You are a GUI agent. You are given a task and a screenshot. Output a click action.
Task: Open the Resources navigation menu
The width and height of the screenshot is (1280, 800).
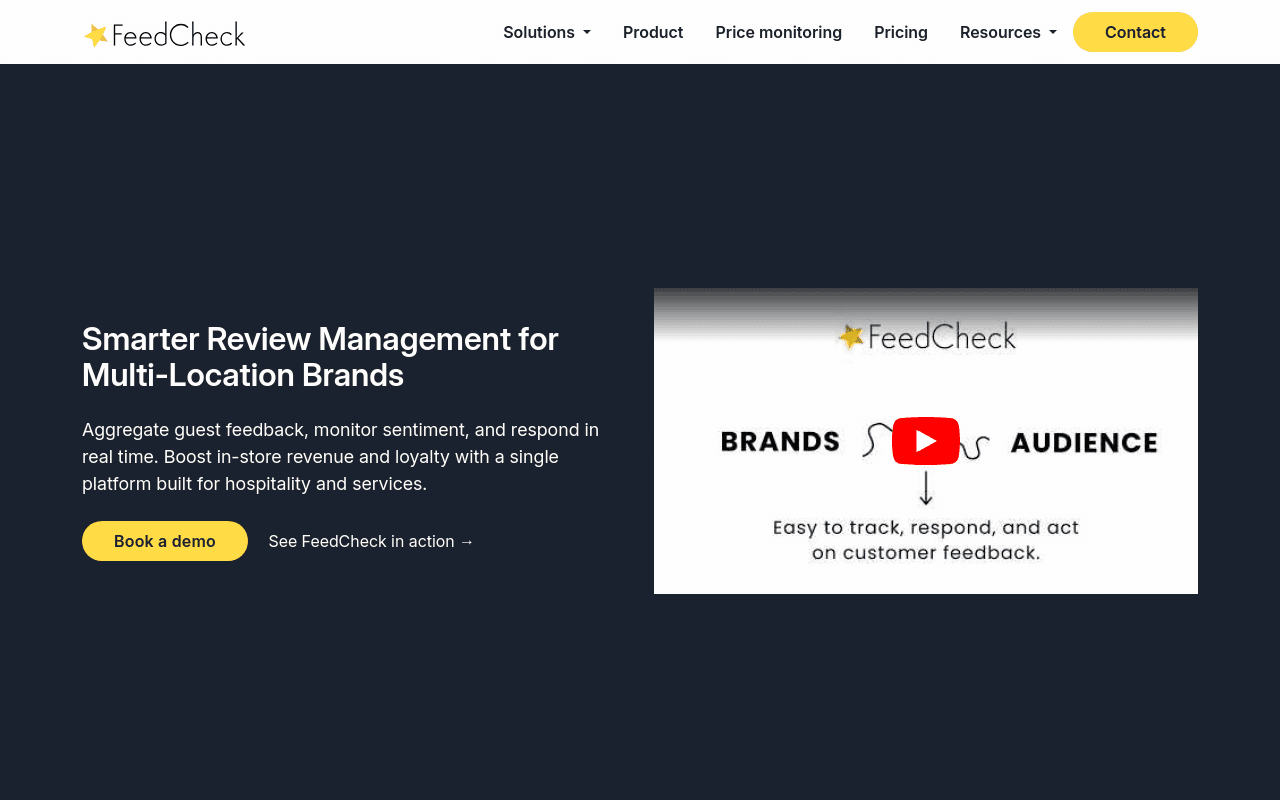click(1008, 32)
